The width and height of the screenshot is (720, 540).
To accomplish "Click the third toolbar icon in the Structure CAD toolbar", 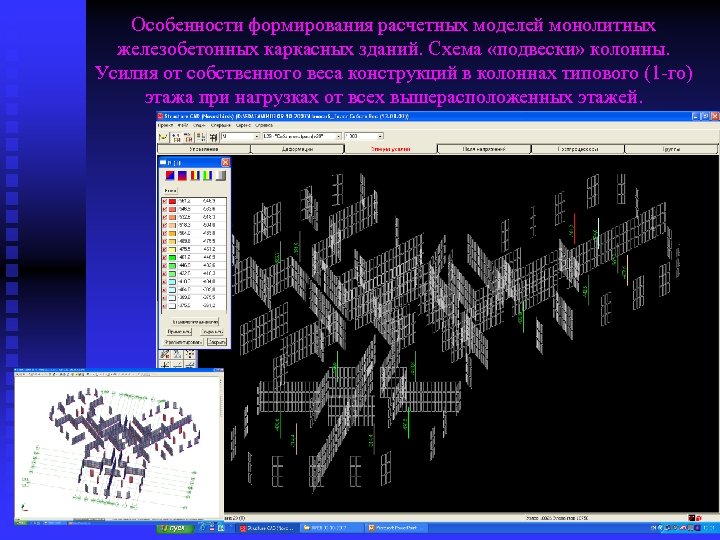I will [x=188, y=137].
